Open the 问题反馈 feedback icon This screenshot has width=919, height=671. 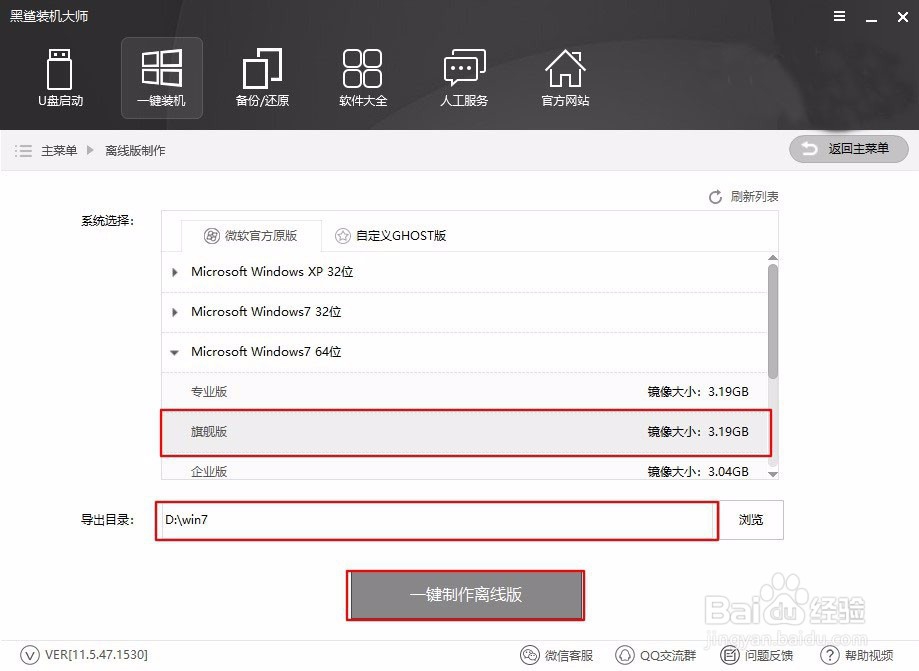[x=730, y=655]
